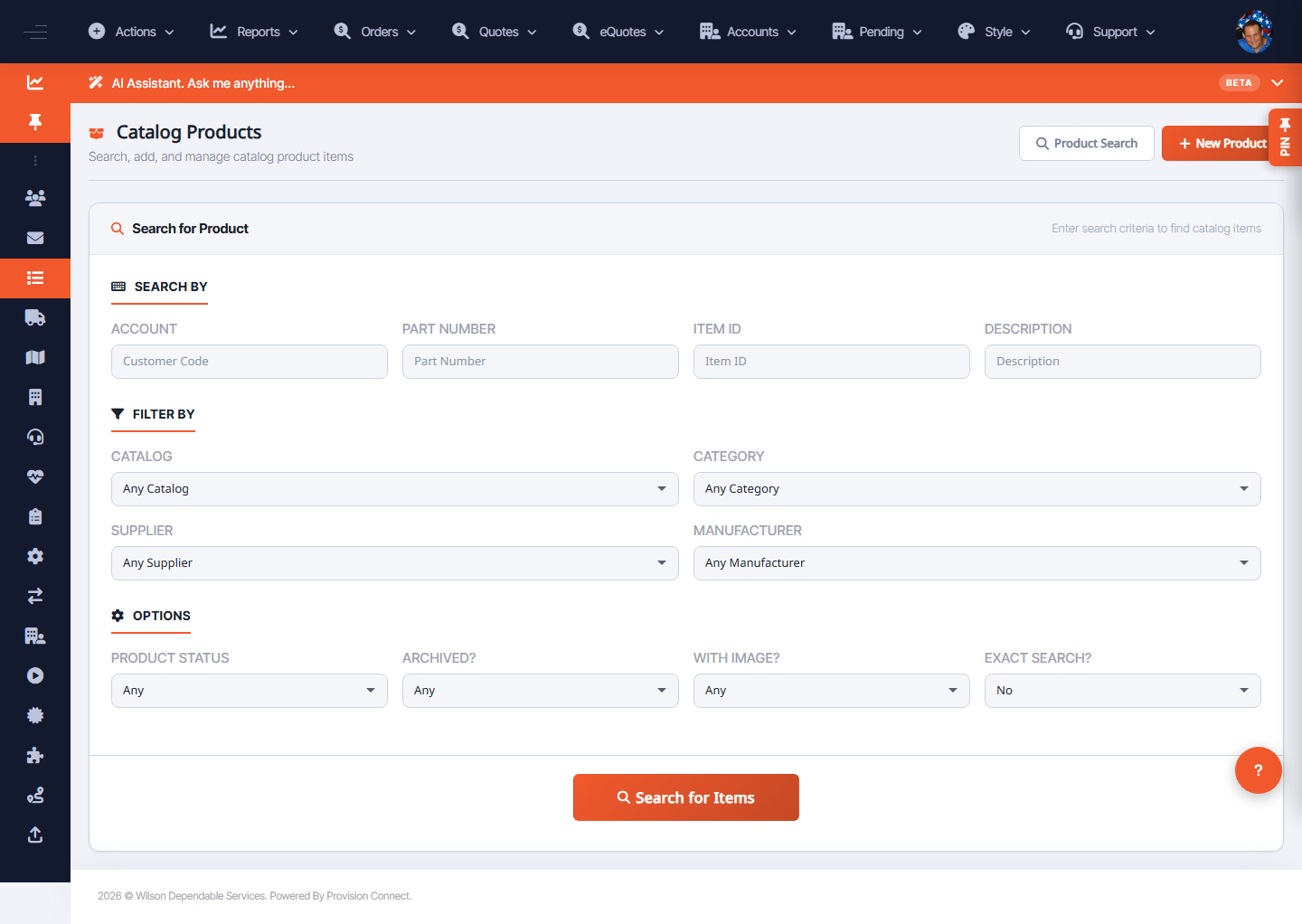Open the heartbeat health sidebar icon

35,476
